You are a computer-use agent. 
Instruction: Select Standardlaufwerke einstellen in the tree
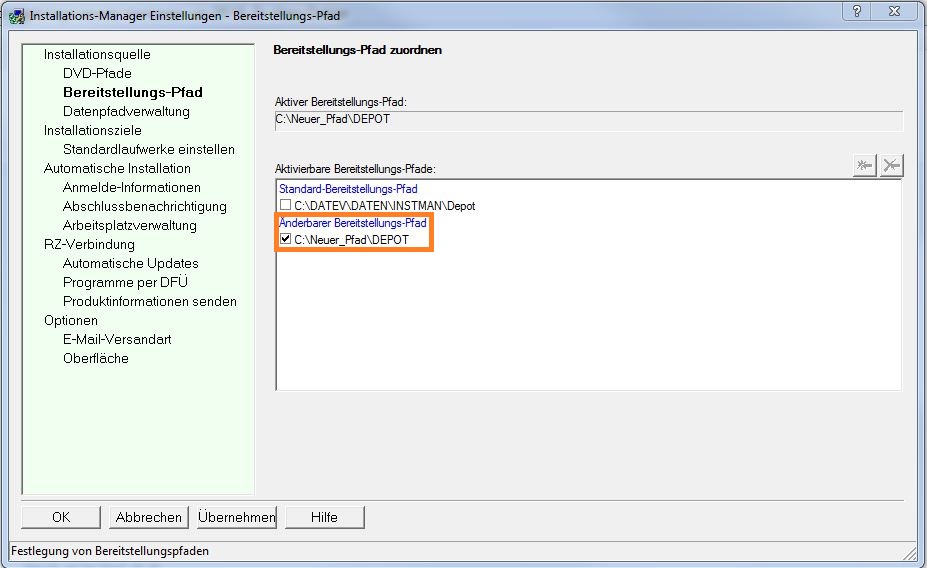[149, 149]
